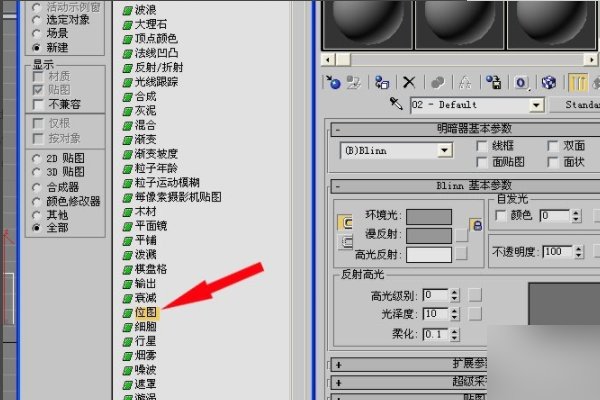600x400 pixels.
Task: Enable the 面状 faceted checkbox
Action: point(553,162)
